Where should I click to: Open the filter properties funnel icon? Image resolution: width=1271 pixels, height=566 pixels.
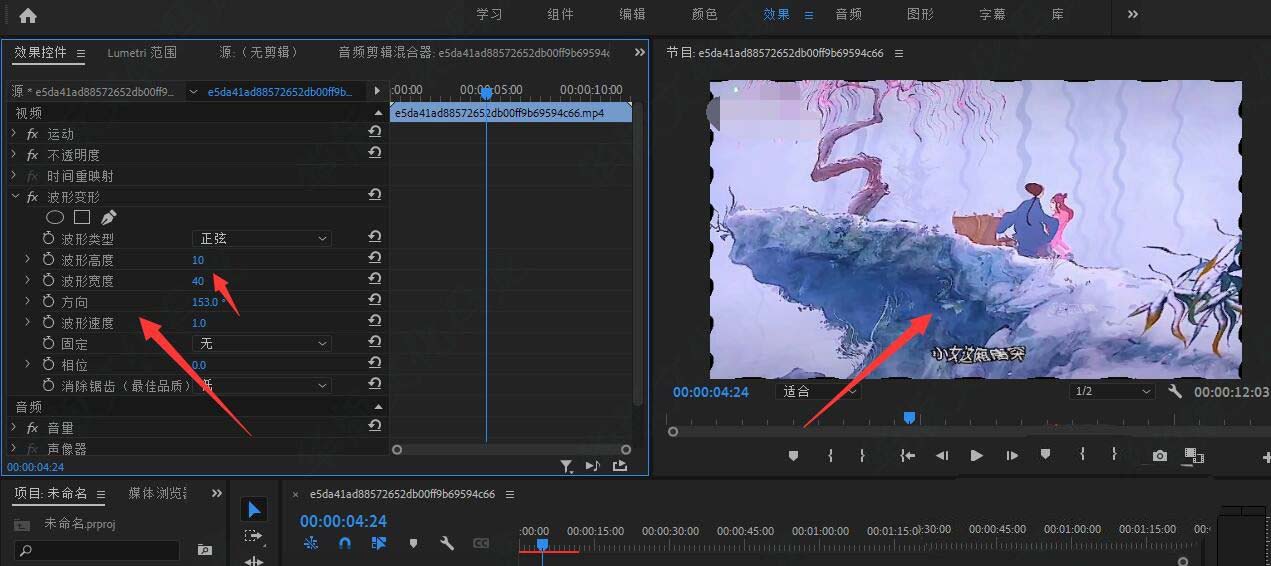pos(567,465)
